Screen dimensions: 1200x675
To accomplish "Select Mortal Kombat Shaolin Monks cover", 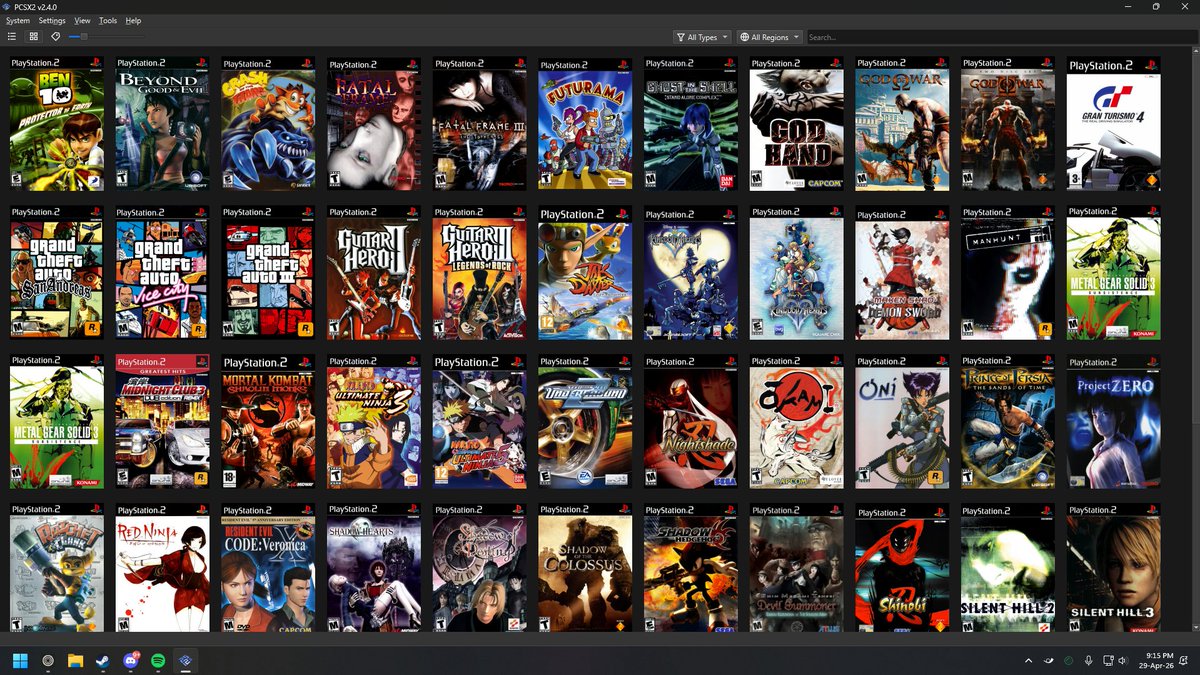I will (x=268, y=422).
